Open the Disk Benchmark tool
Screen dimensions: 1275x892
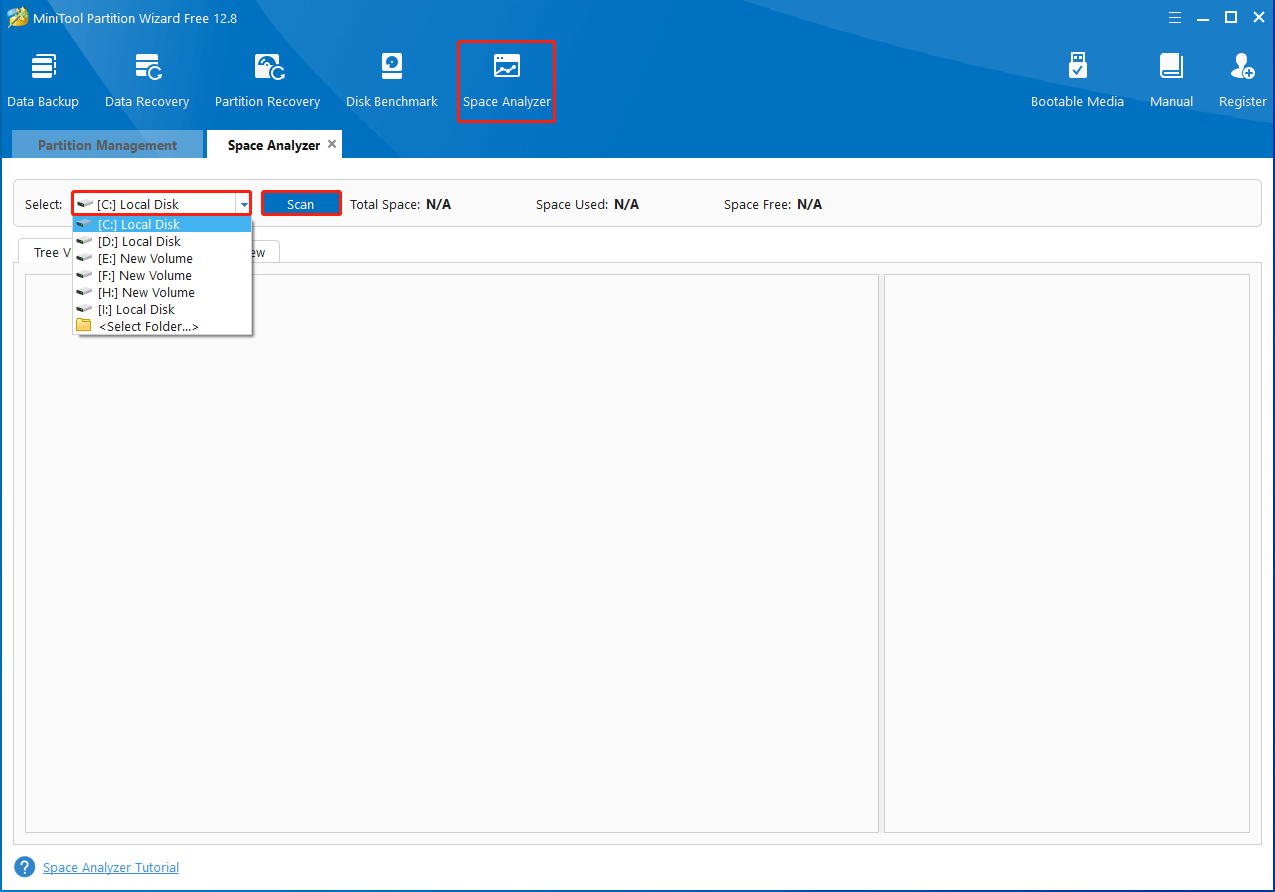(391, 75)
